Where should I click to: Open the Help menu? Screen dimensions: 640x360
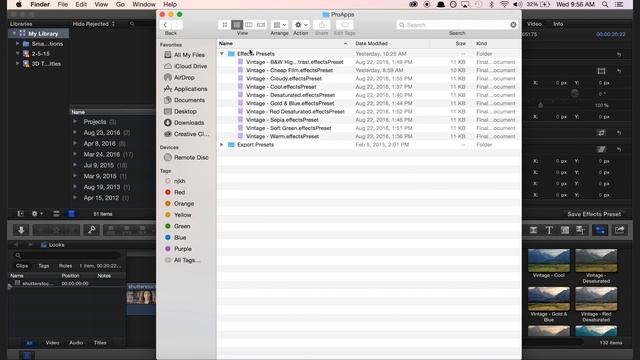click(170, 4)
